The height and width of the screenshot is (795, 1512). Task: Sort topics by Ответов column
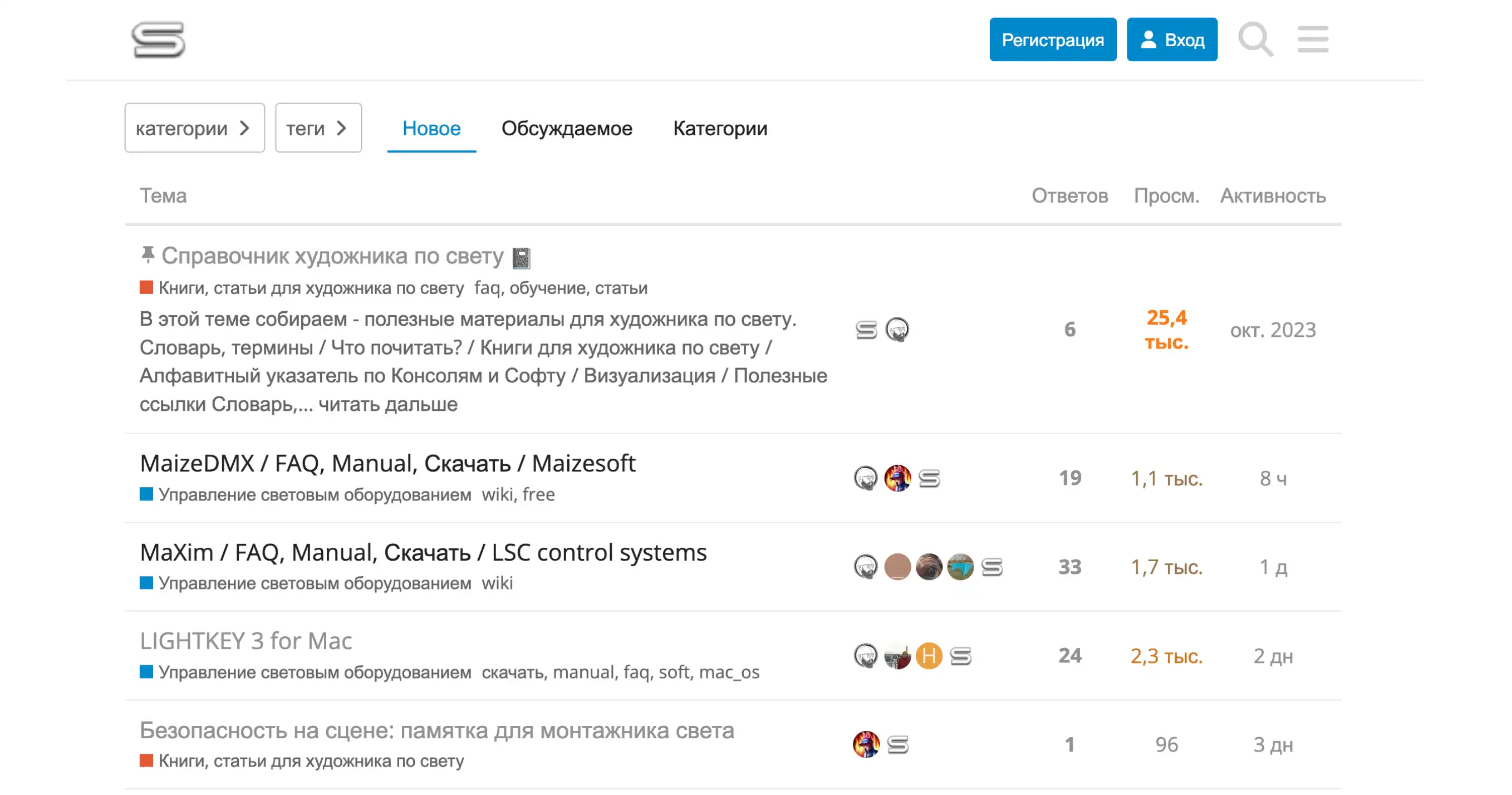(x=1069, y=195)
